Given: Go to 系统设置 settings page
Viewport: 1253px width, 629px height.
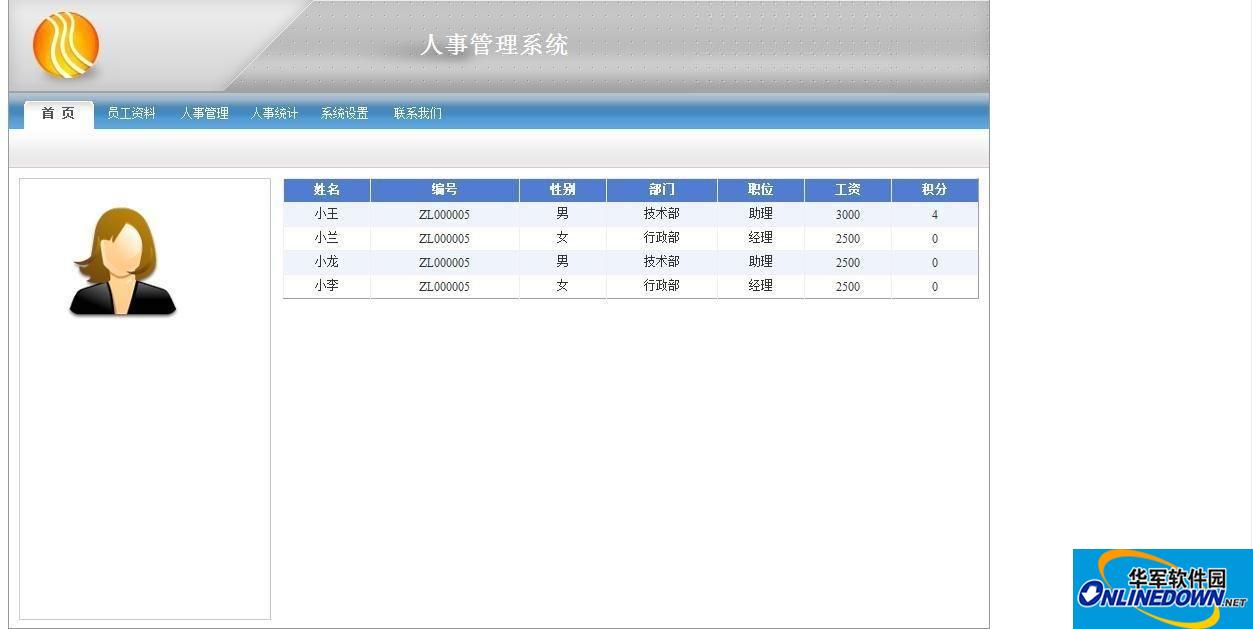Looking at the screenshot, I should tap(343, 113).
